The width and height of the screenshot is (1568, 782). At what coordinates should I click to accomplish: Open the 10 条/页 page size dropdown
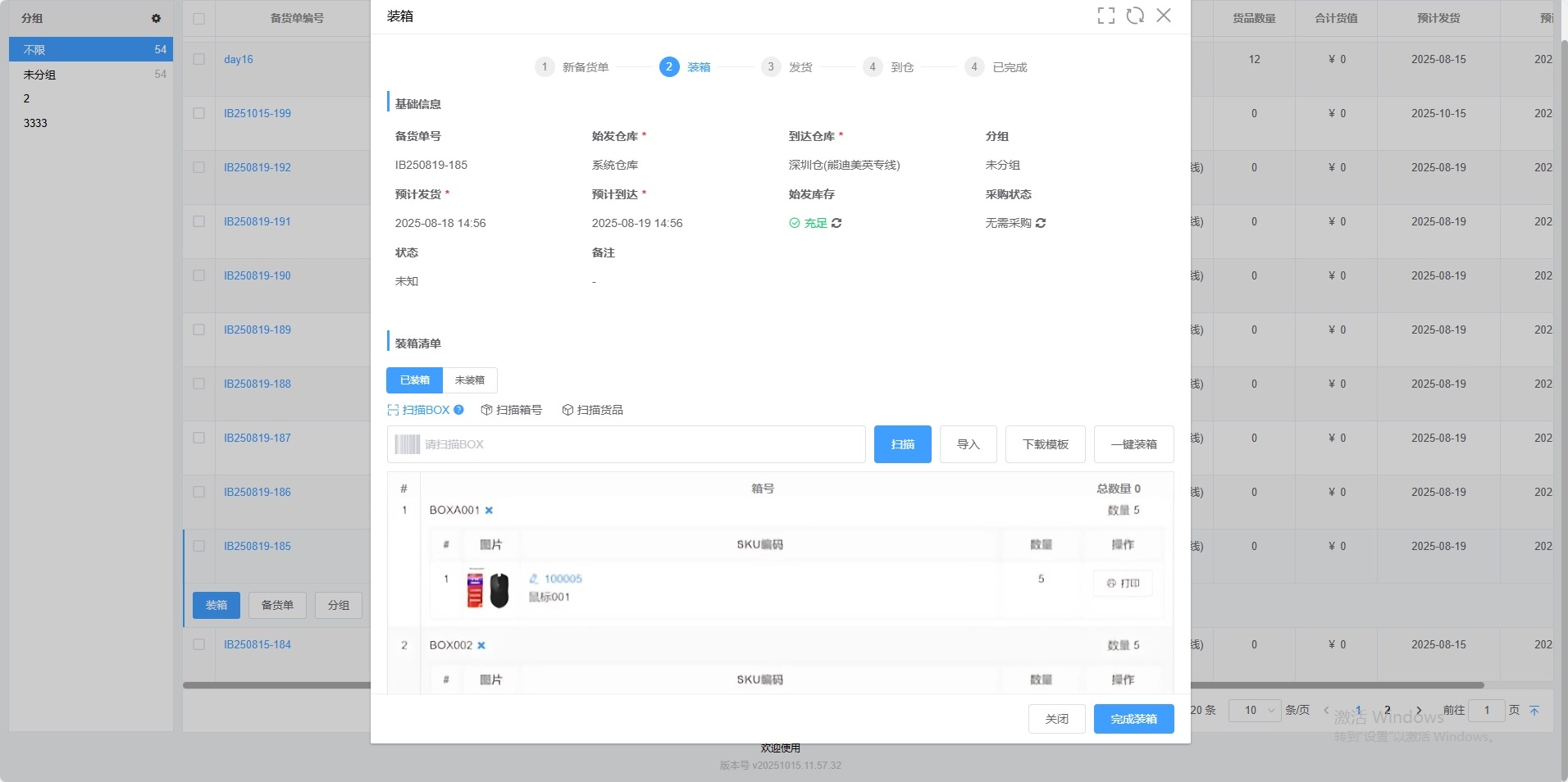1254,710
